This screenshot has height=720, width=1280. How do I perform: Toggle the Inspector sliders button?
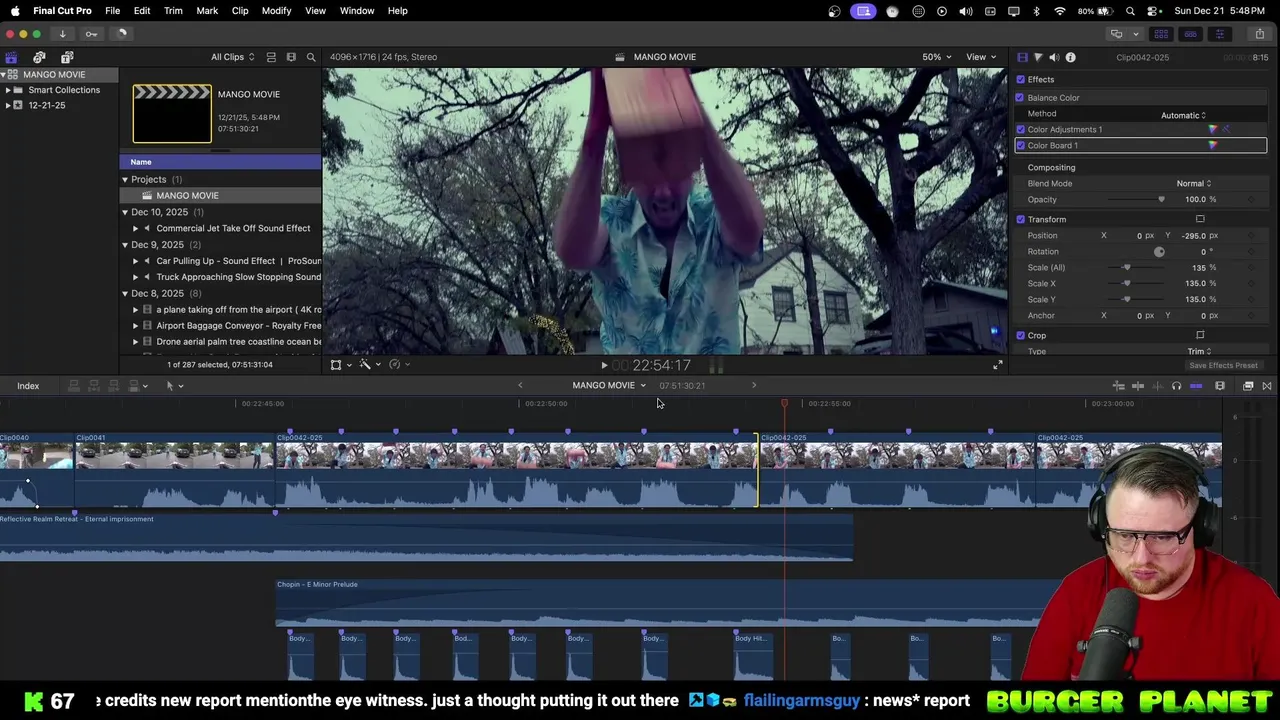[x=1219, y=34]
